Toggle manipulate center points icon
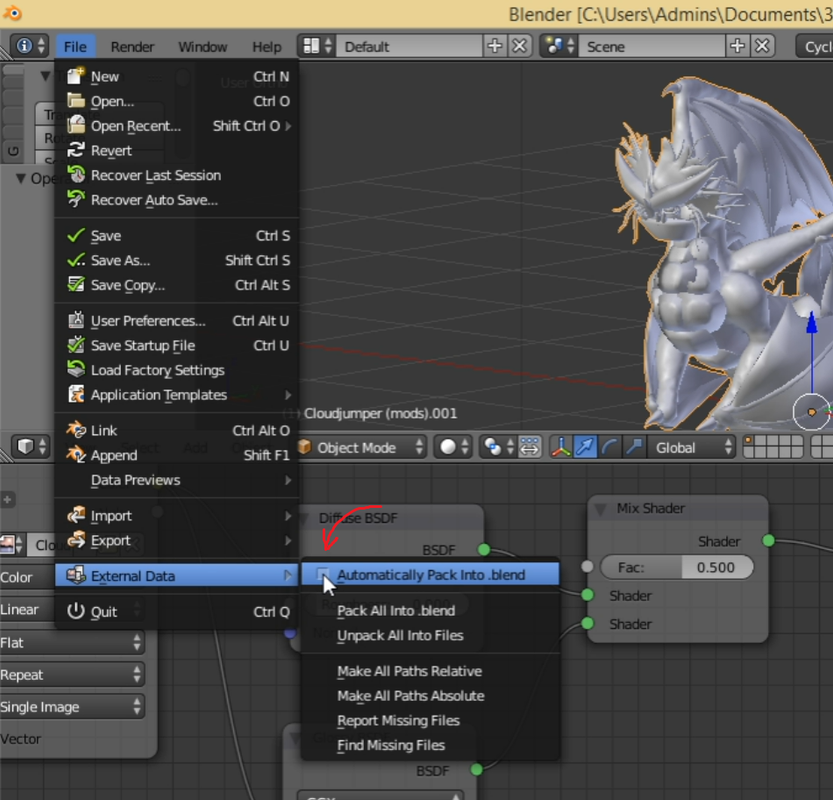Screen dimensions: 833x800 pos(529,447)
